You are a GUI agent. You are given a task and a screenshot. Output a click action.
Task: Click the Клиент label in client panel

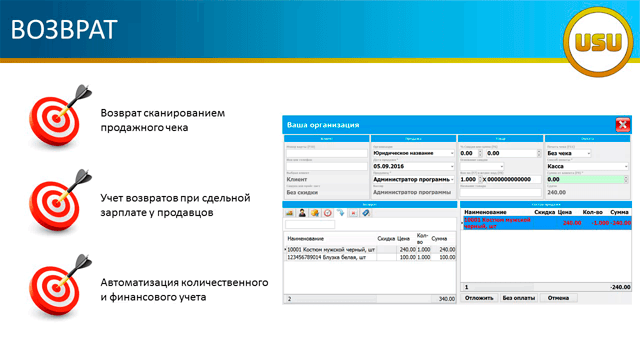tap(297, 179)
